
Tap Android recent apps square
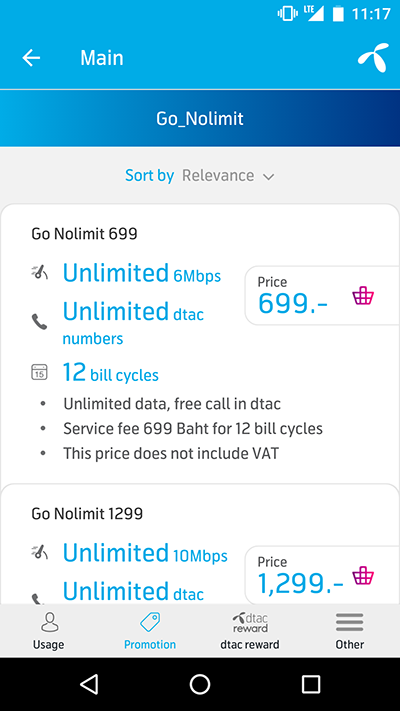pos(311,684)
